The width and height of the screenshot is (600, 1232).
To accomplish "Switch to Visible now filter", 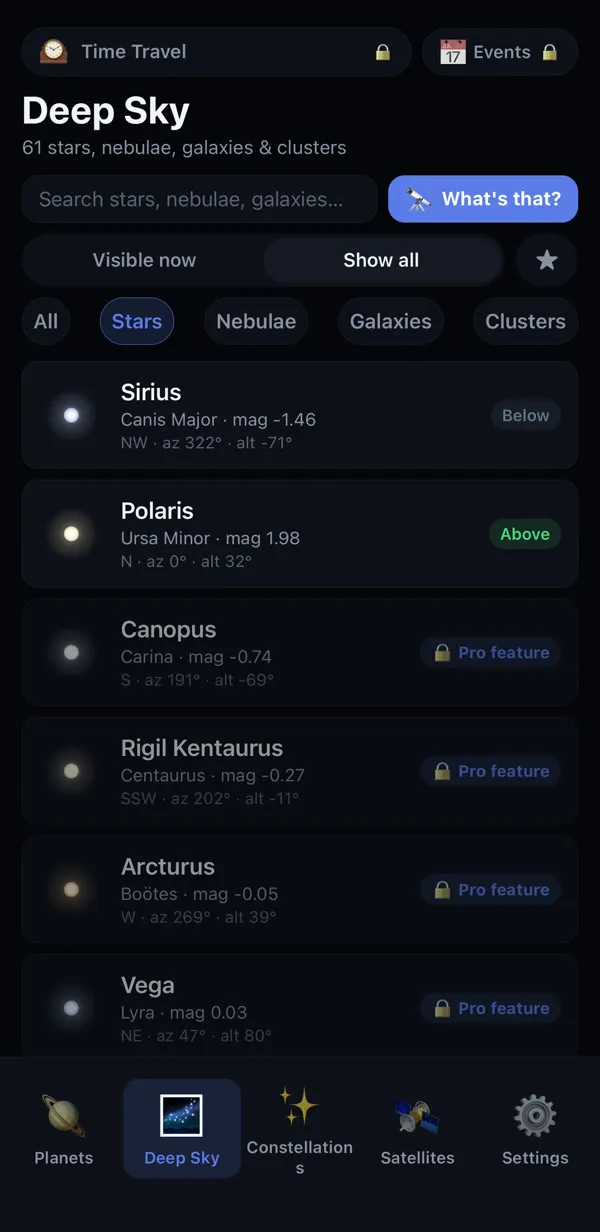I will 144,260.
